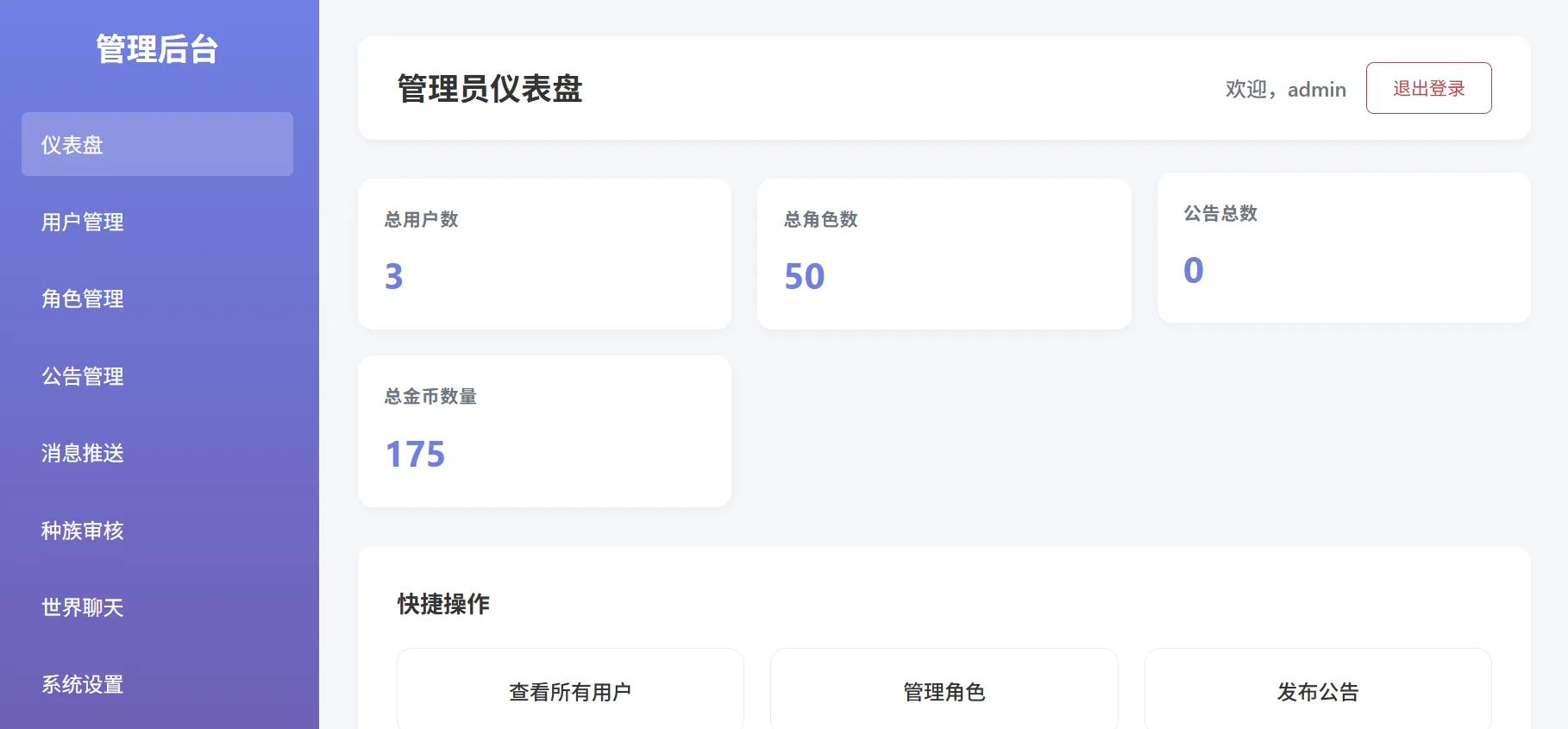The height and width of the screenshot is (729, 1568).
Task: Click the 总用户数 statistic card
Action: (x=544, y=254)
